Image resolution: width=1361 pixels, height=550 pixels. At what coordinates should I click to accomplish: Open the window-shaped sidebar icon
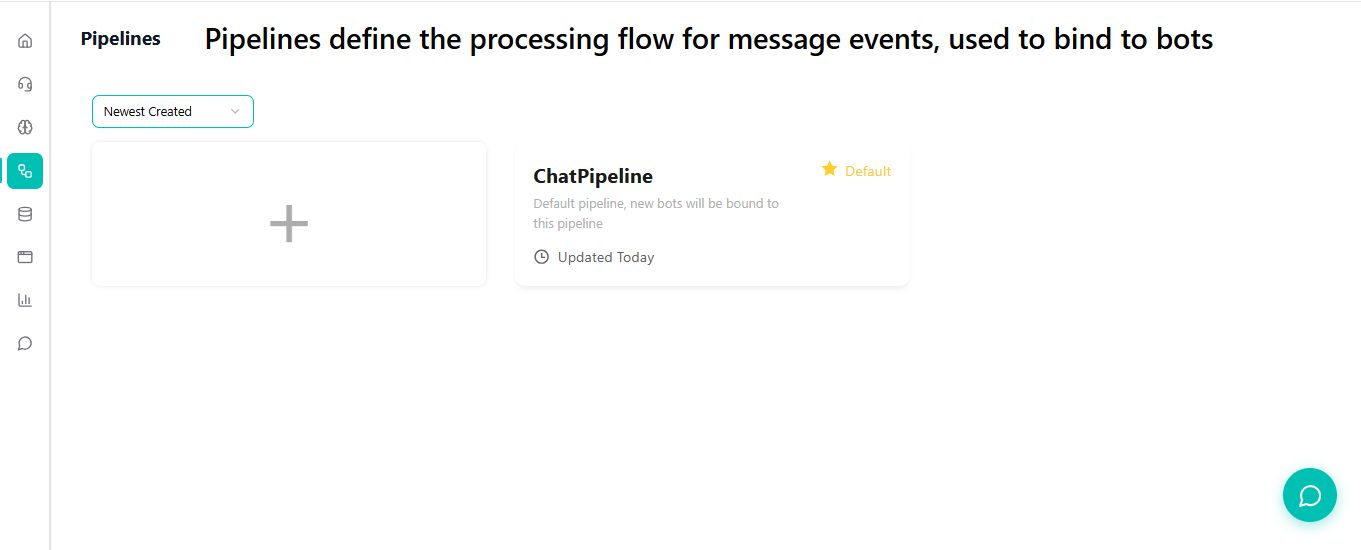point(25,257)
